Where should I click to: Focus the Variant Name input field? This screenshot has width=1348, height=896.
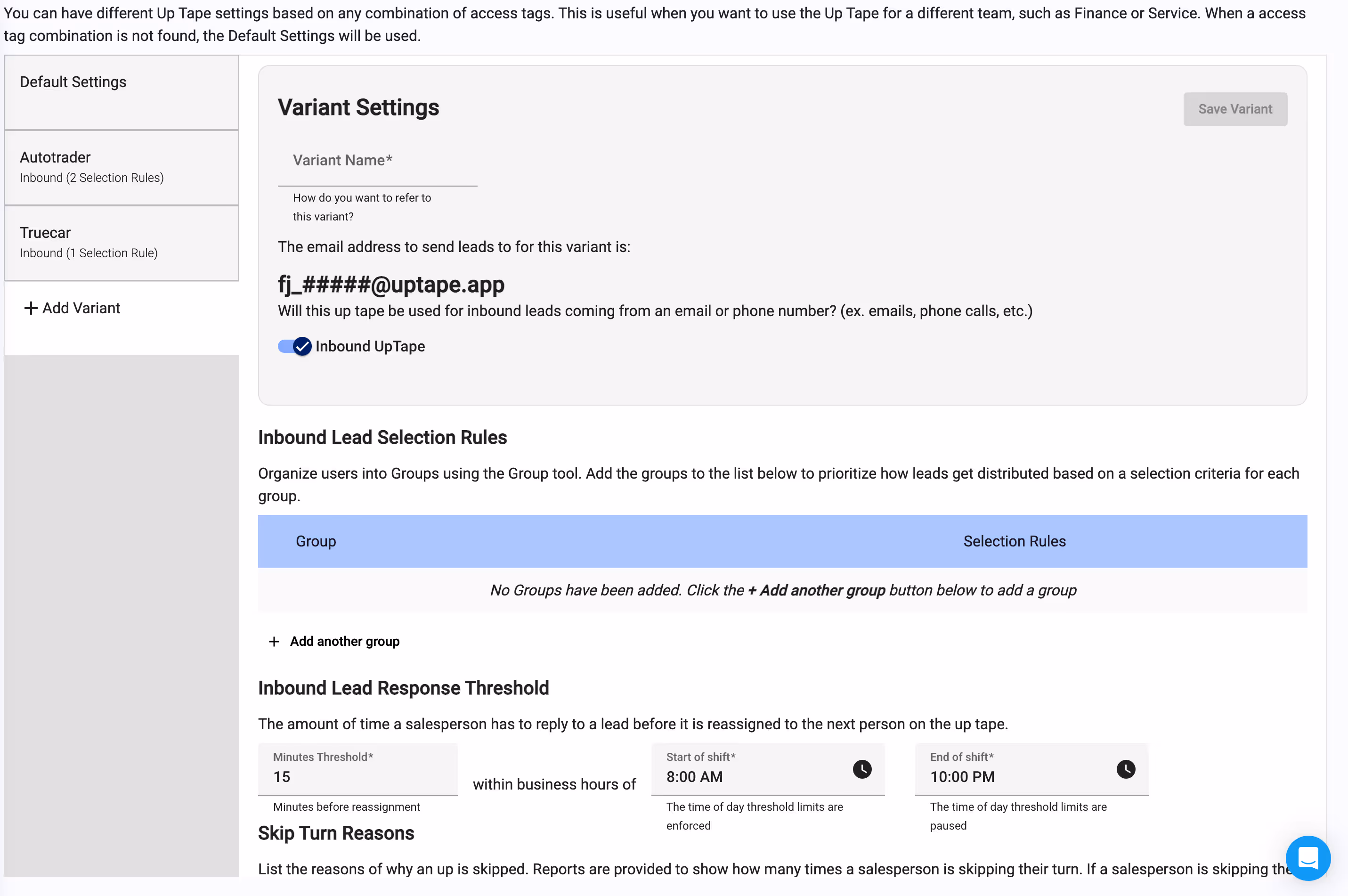[x=377, y=166]
